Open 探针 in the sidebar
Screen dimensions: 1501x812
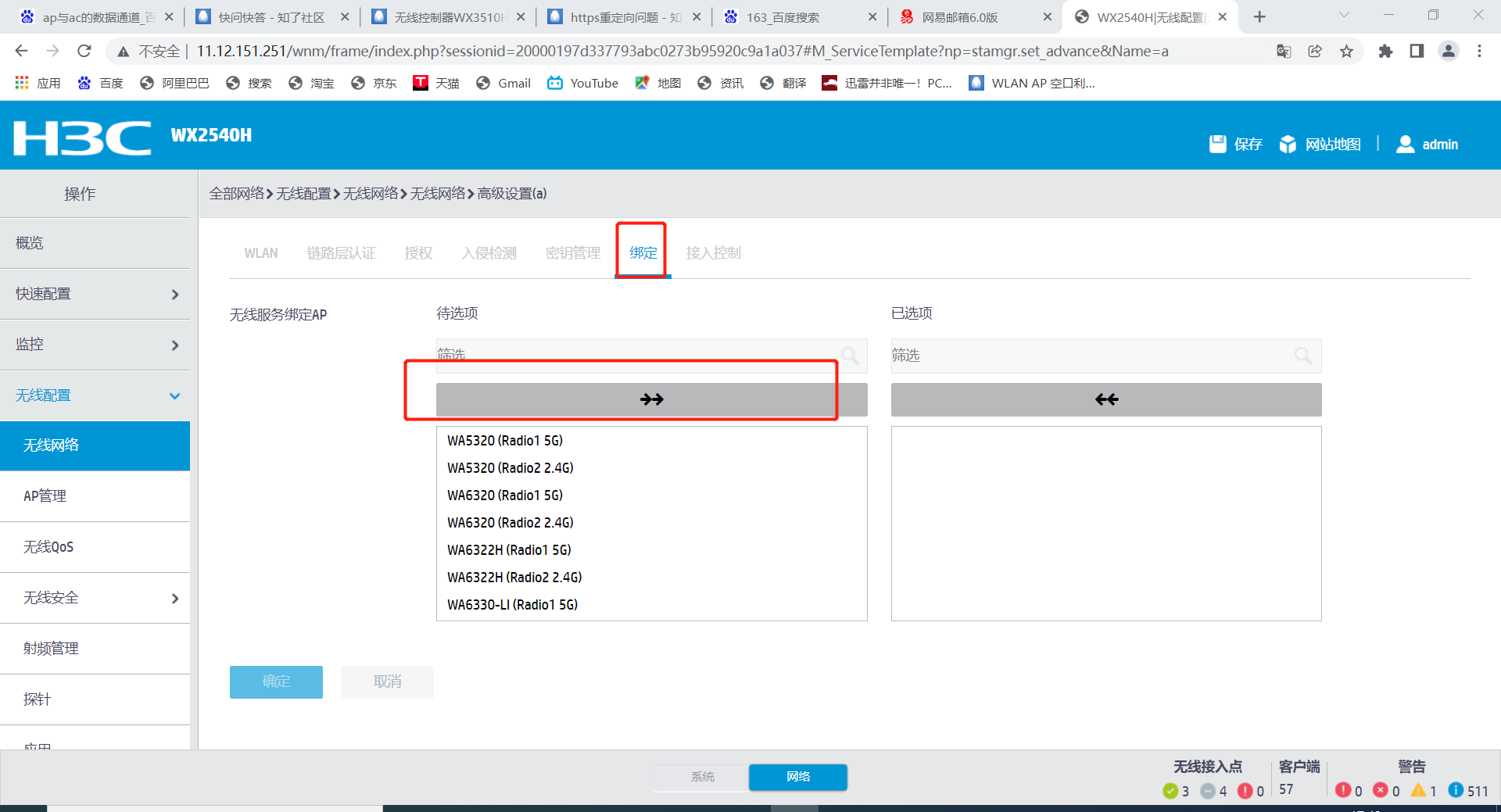pos(95,699)
